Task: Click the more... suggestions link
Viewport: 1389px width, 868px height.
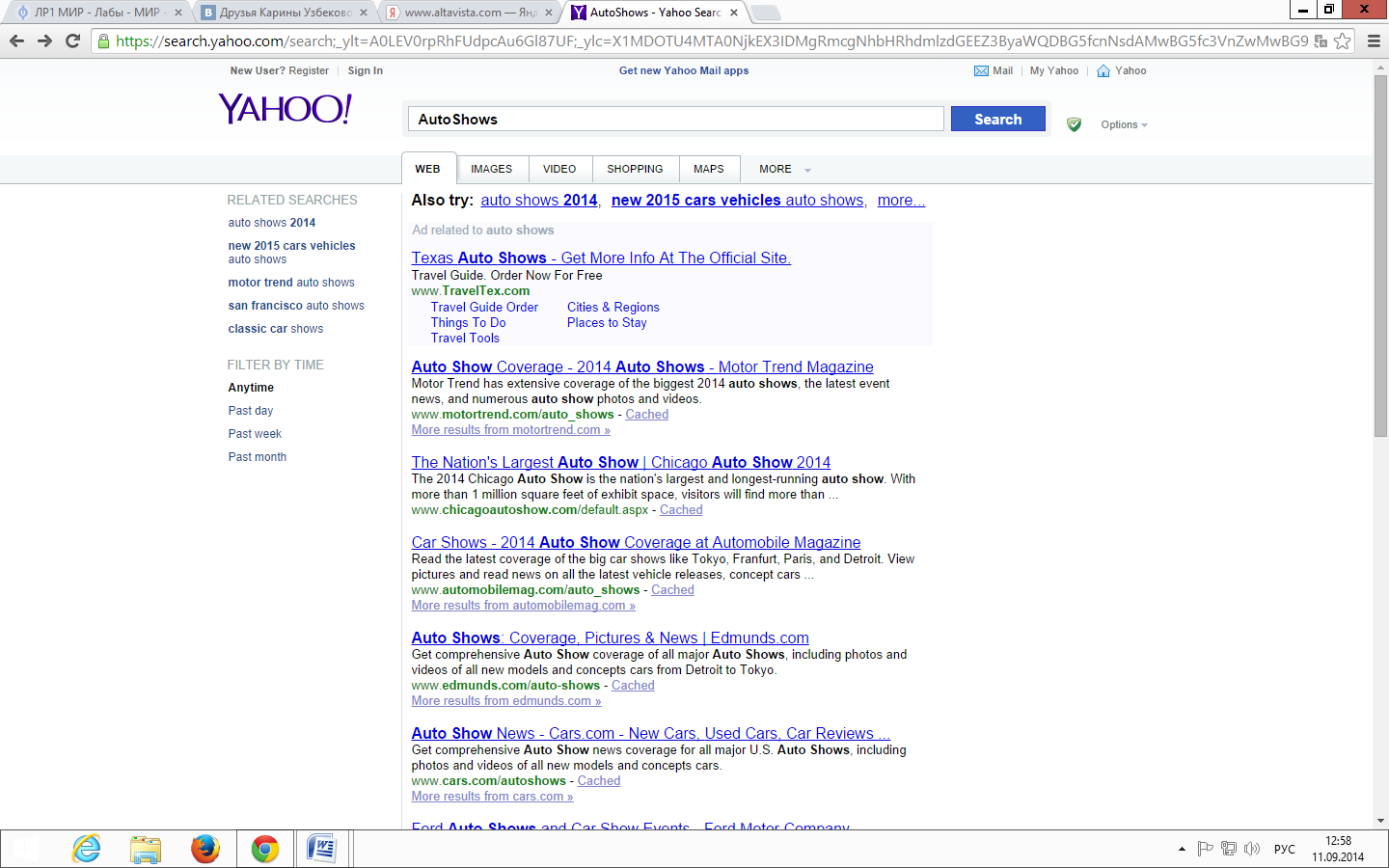Action: pyautogui.click(x=901, y=200)
